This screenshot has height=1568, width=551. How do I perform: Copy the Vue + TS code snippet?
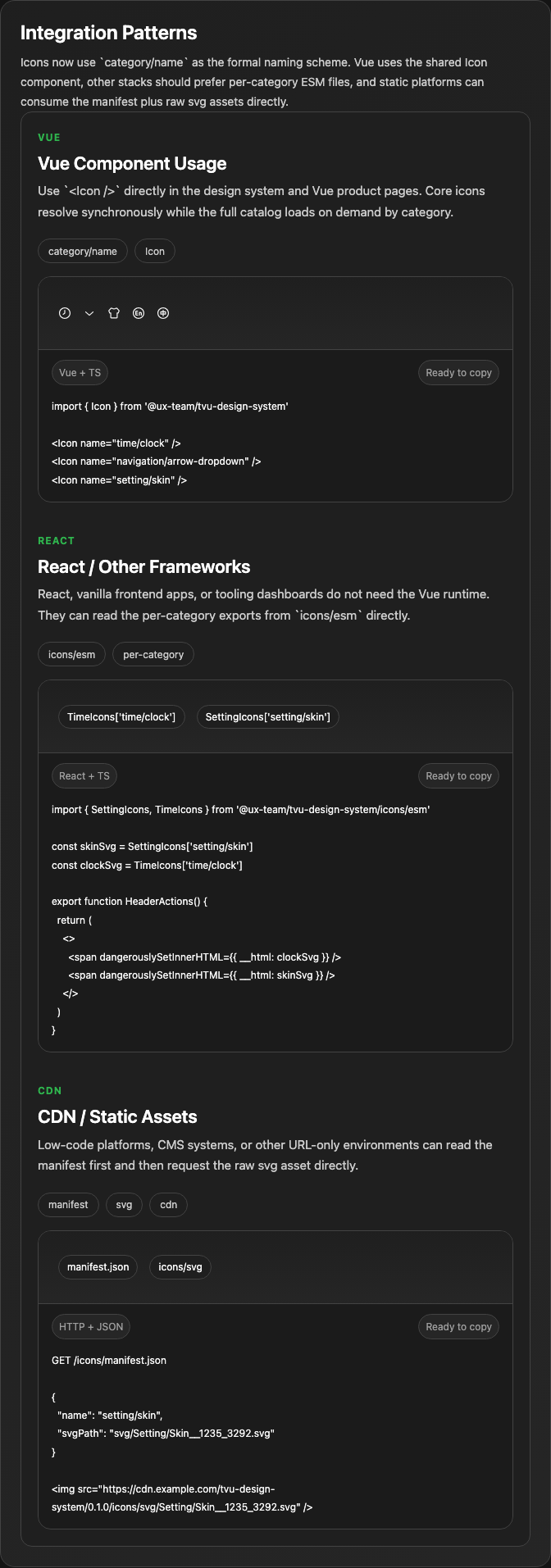[x=458, y=373]
